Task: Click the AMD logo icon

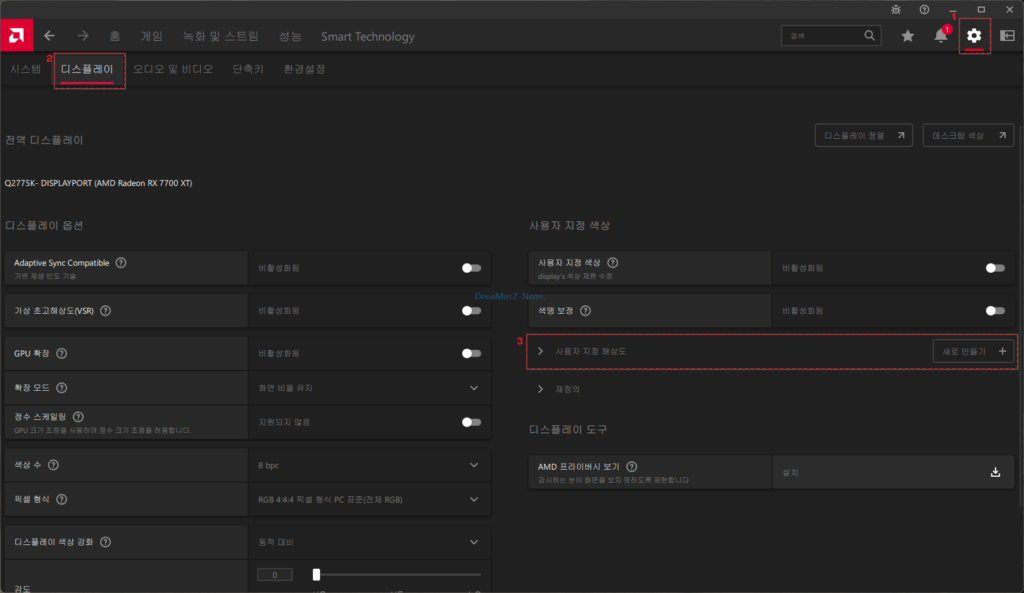Action: pos(16,35)
